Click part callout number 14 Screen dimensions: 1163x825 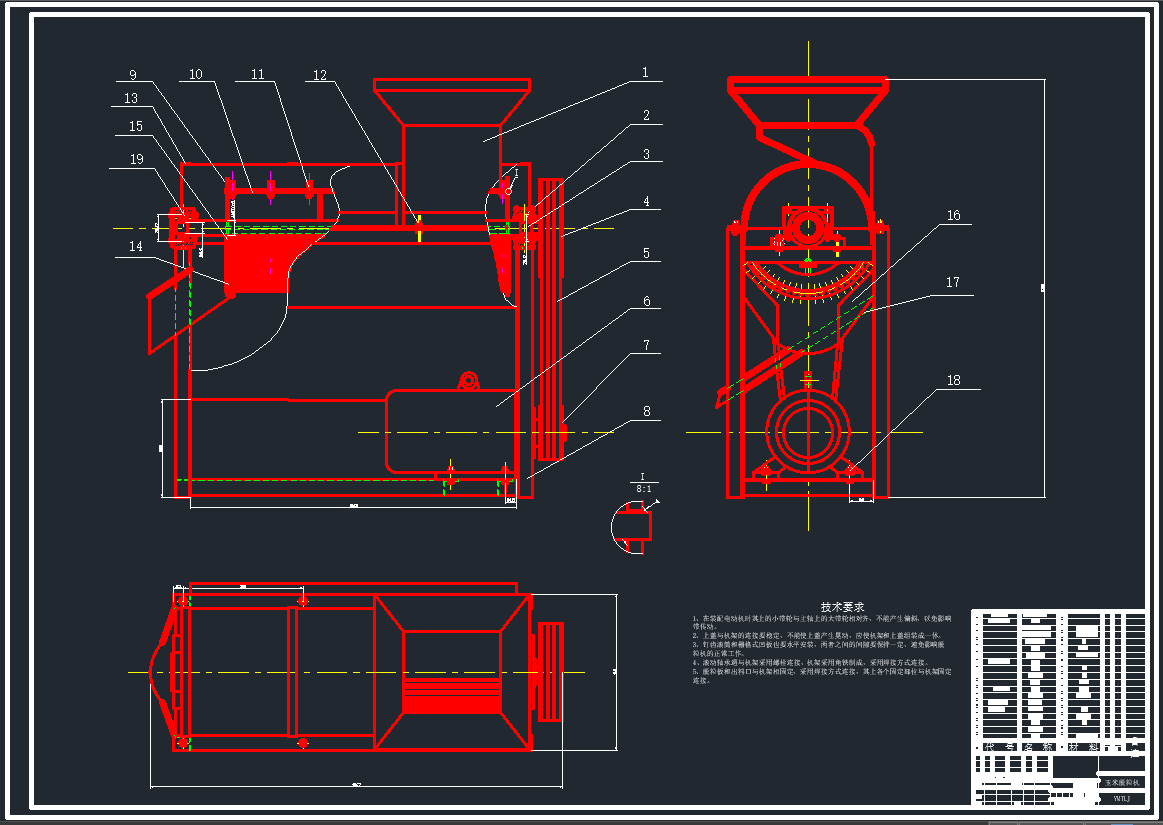136,246
